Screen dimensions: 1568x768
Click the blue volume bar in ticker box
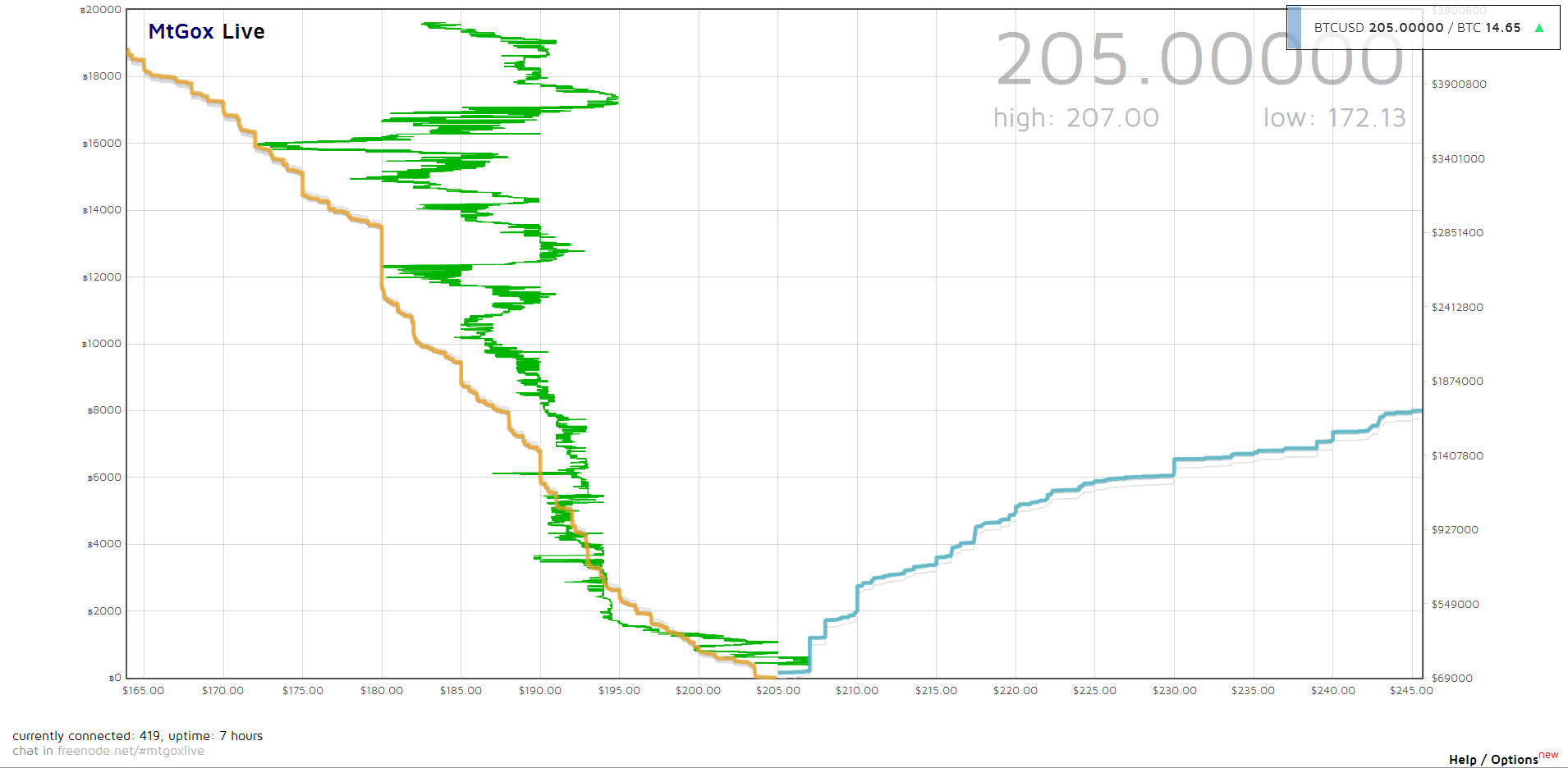coord(1294,27)
